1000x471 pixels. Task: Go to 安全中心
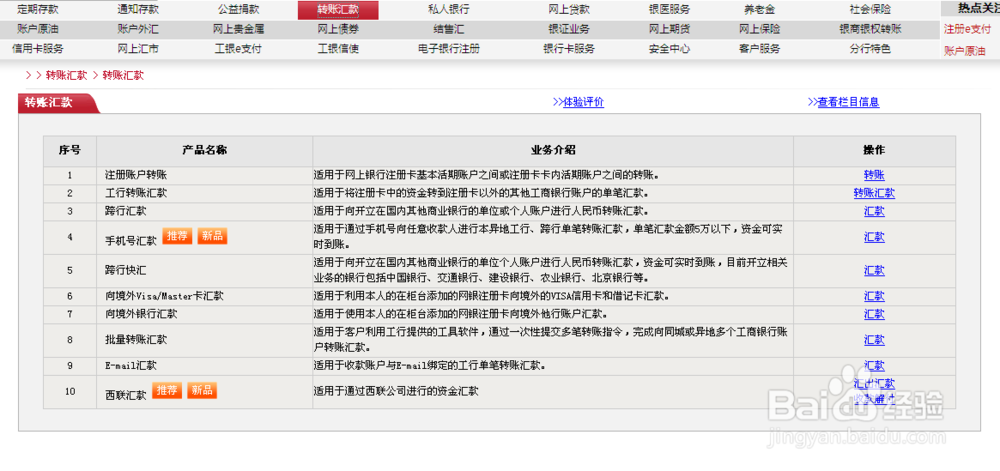[x=669, y=49]
